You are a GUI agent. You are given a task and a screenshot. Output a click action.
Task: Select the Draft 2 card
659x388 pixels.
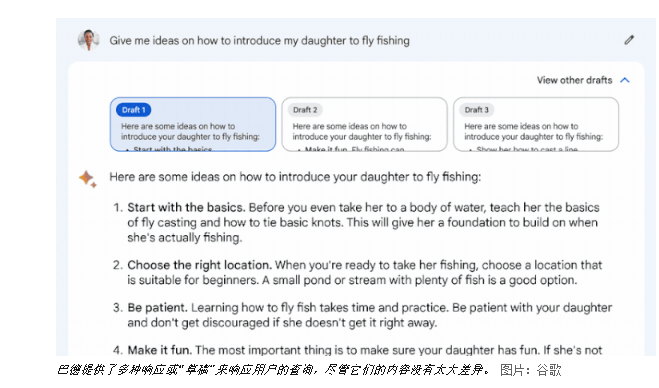coord(364,124)
